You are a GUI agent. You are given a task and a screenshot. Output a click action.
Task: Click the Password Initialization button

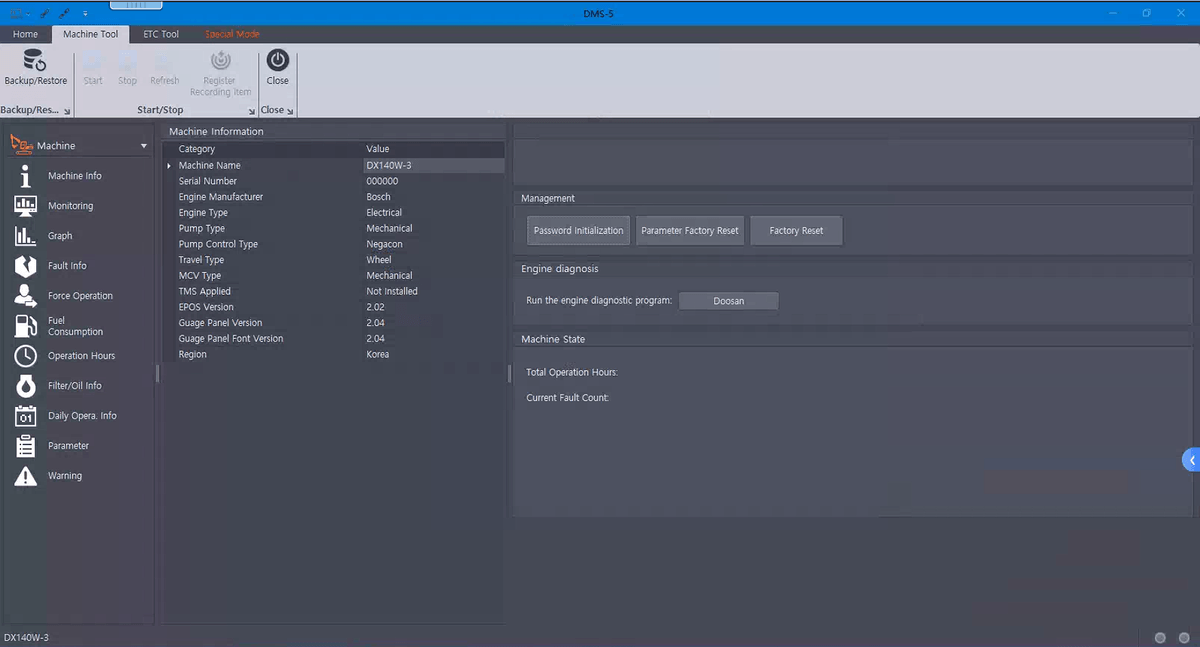click(578, 231)
